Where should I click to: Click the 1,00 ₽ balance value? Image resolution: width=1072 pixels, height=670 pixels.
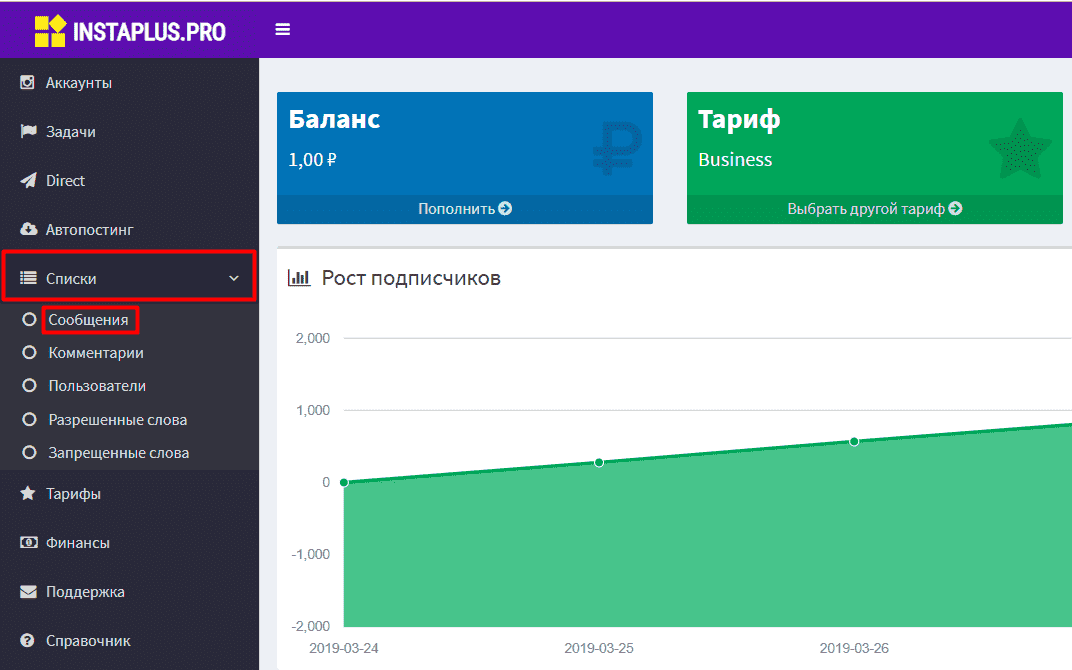click(312, 159)
